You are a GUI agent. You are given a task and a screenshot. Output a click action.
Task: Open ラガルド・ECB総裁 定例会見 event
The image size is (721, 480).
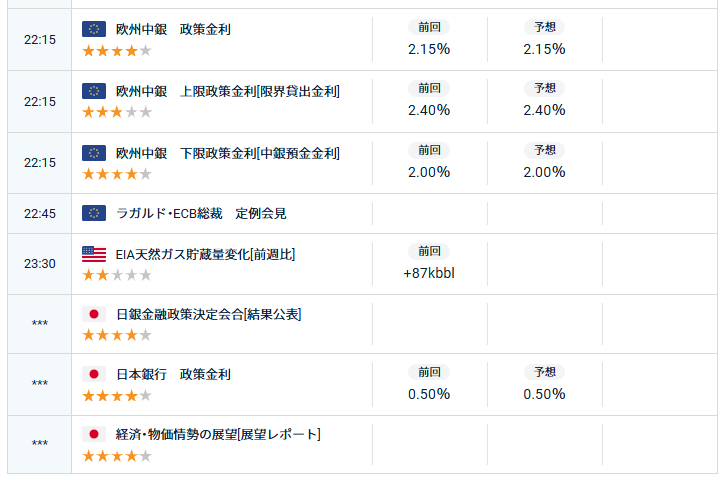click(201, 213)
